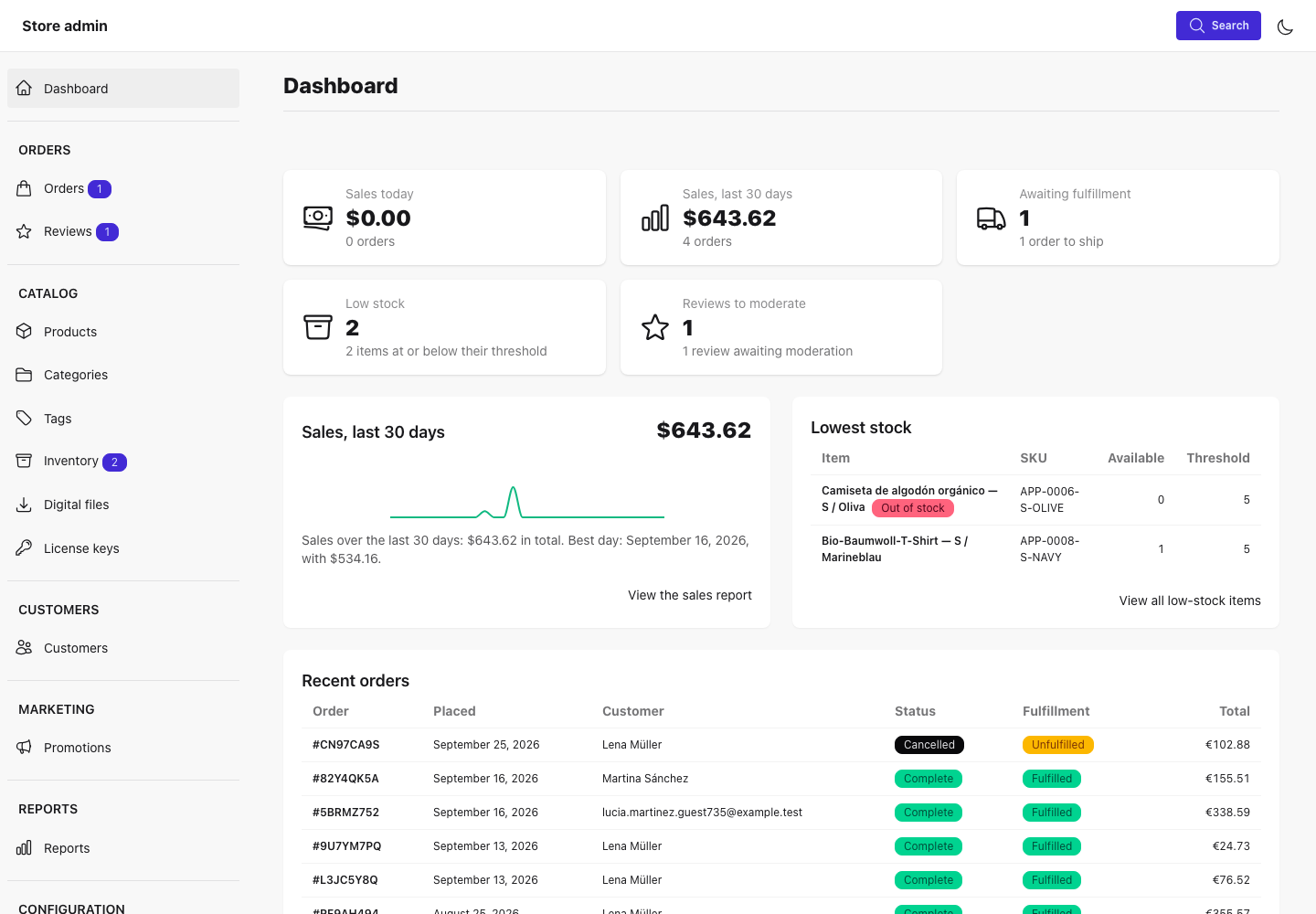Click the truck icon on Awaiting fulfillment card

tap(992, 218)
